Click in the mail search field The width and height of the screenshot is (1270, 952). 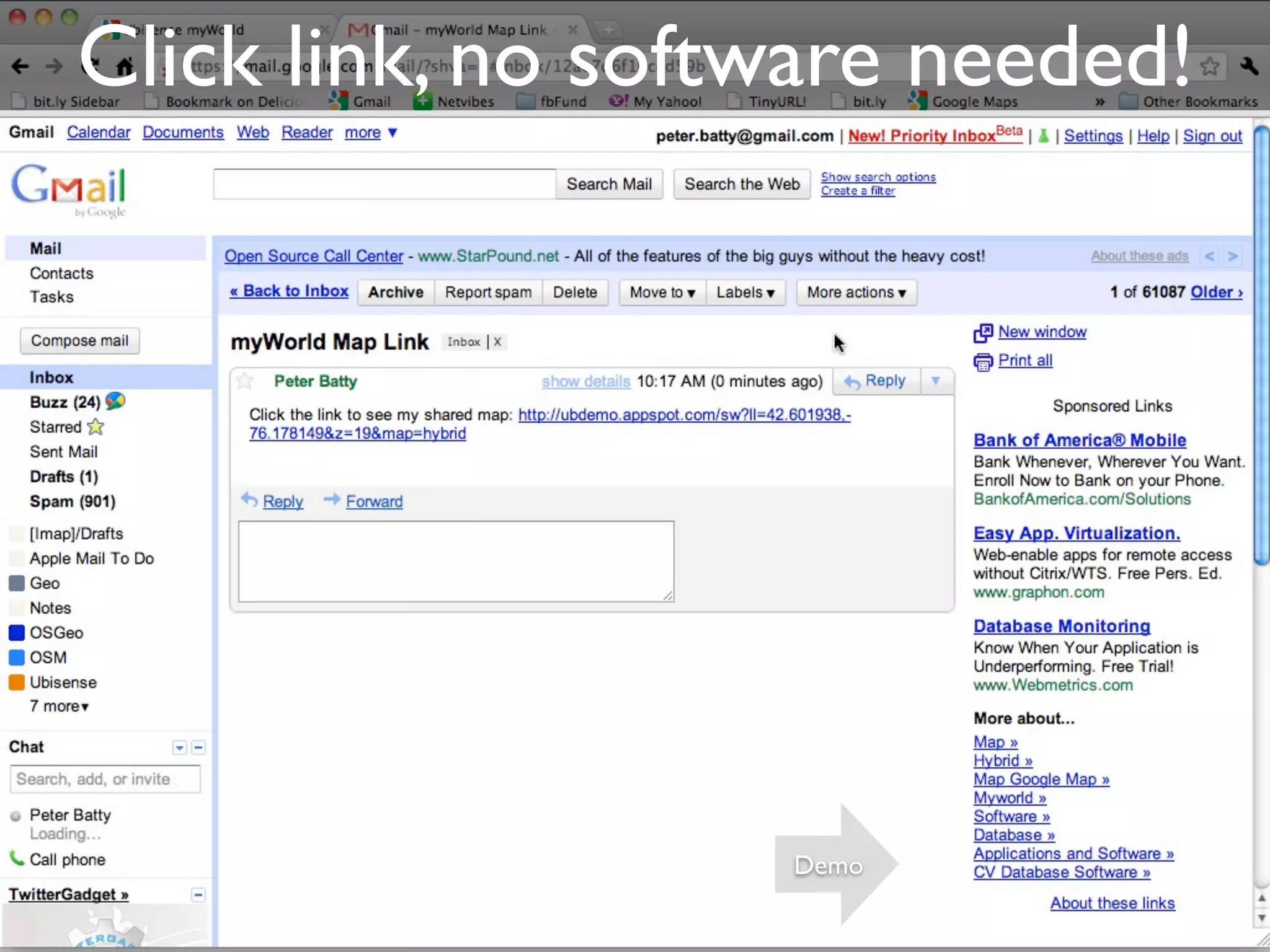384,184
